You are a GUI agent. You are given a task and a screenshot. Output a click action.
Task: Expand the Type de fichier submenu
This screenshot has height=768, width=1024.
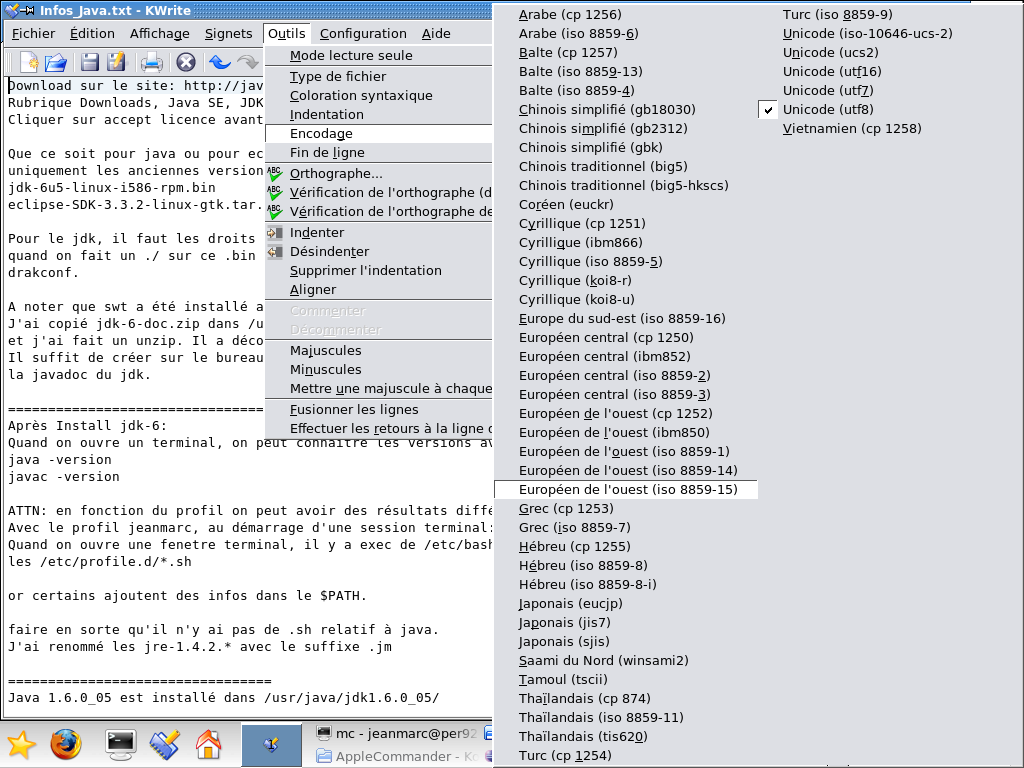coord(379,76)
